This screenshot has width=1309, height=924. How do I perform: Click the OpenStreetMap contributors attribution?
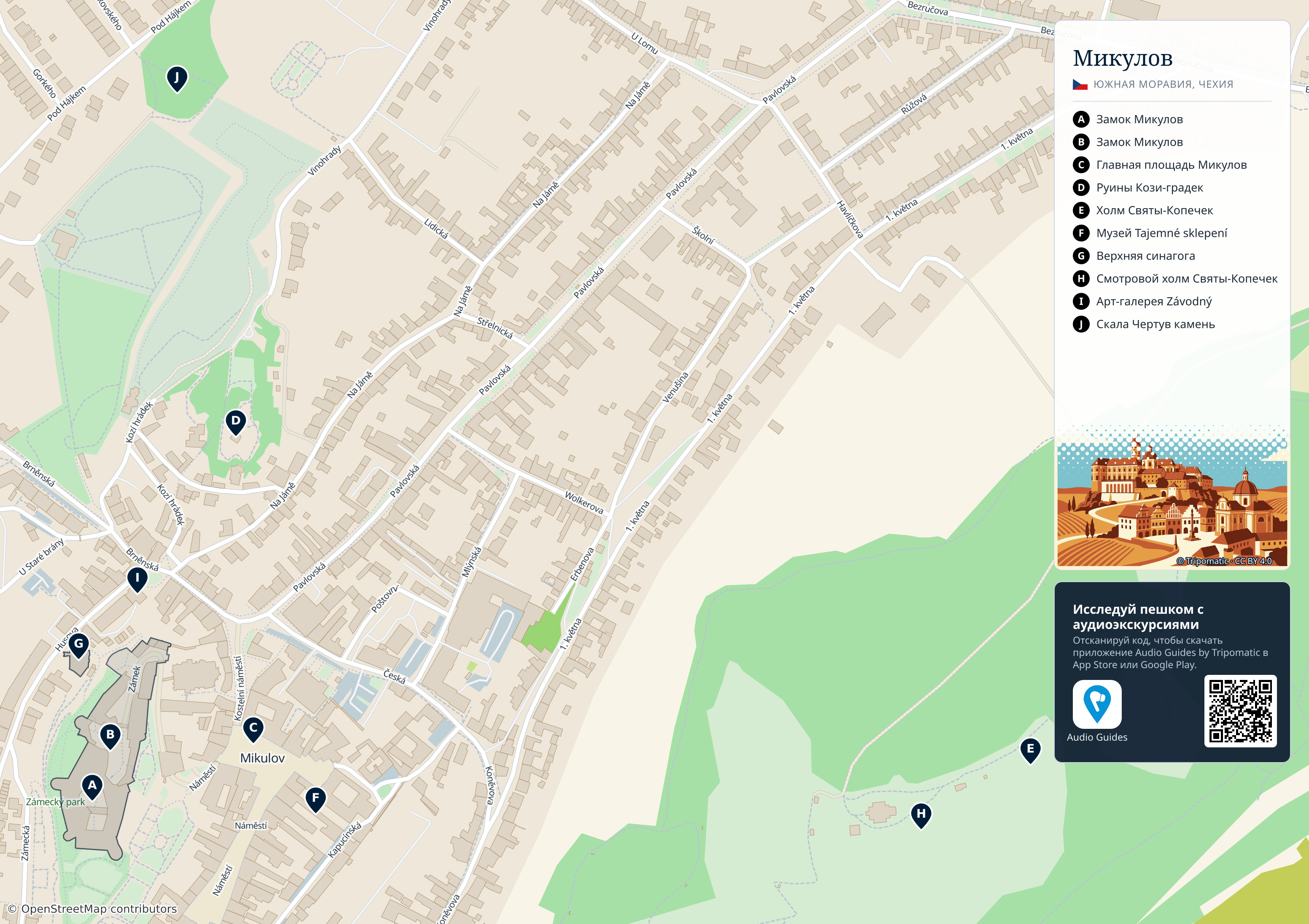click(x=92, y=908)
